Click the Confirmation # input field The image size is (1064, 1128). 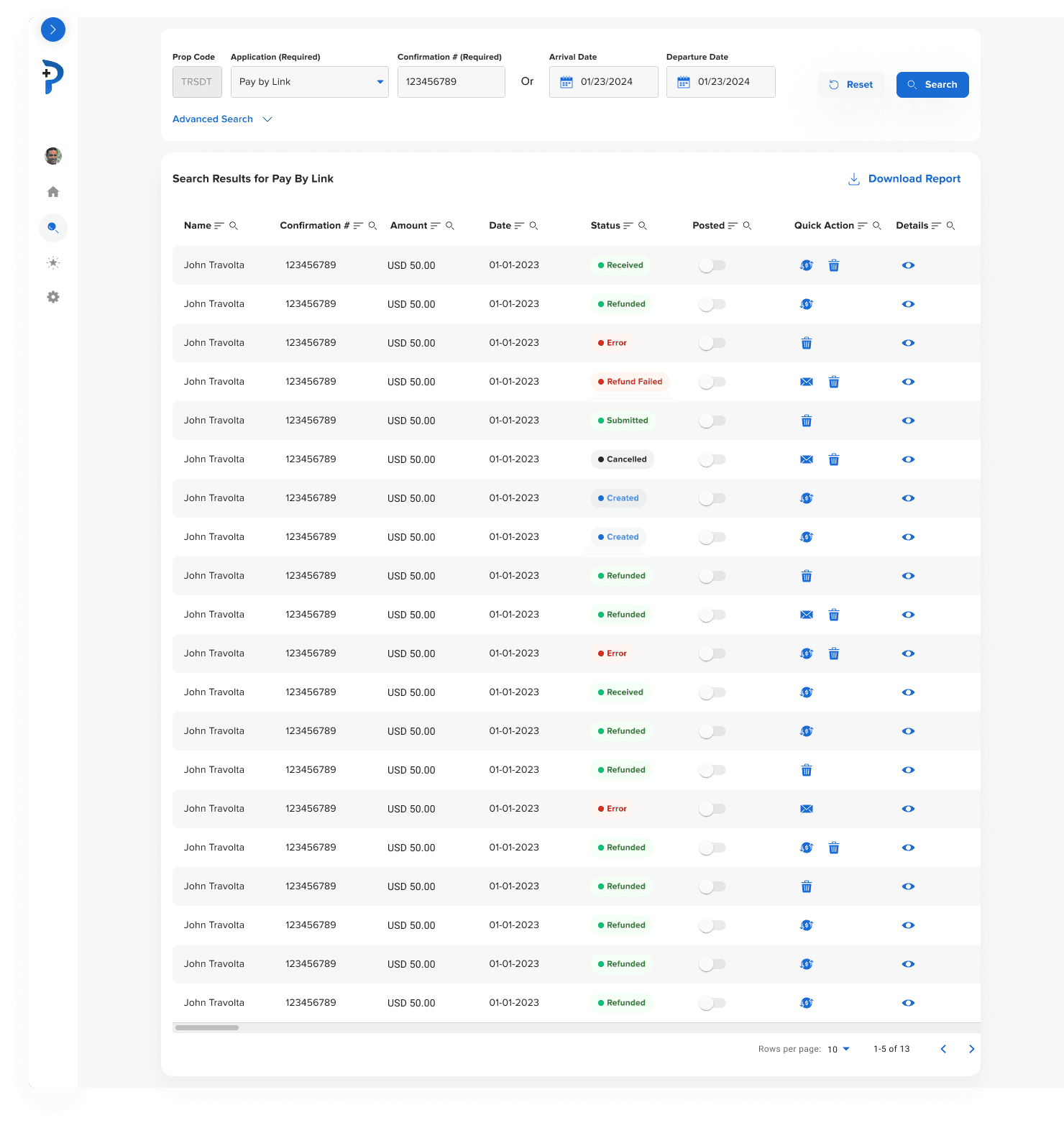click(x=451, y=82)
